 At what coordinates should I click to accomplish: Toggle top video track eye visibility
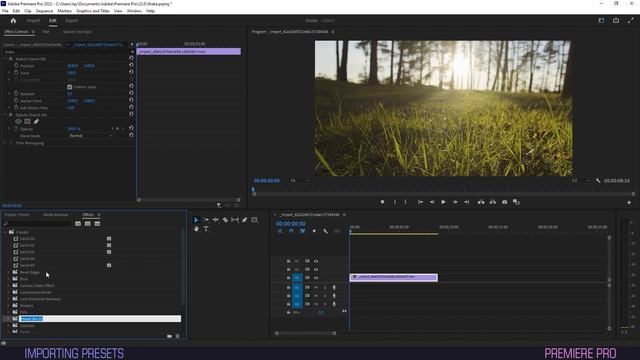pyautogui.click(x=316, y=261)
